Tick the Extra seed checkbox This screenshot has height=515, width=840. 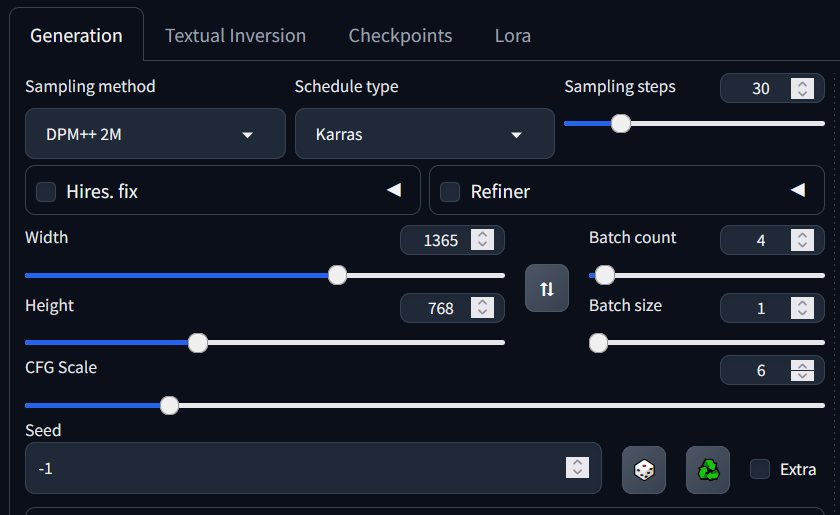click(x=760, y=468)
